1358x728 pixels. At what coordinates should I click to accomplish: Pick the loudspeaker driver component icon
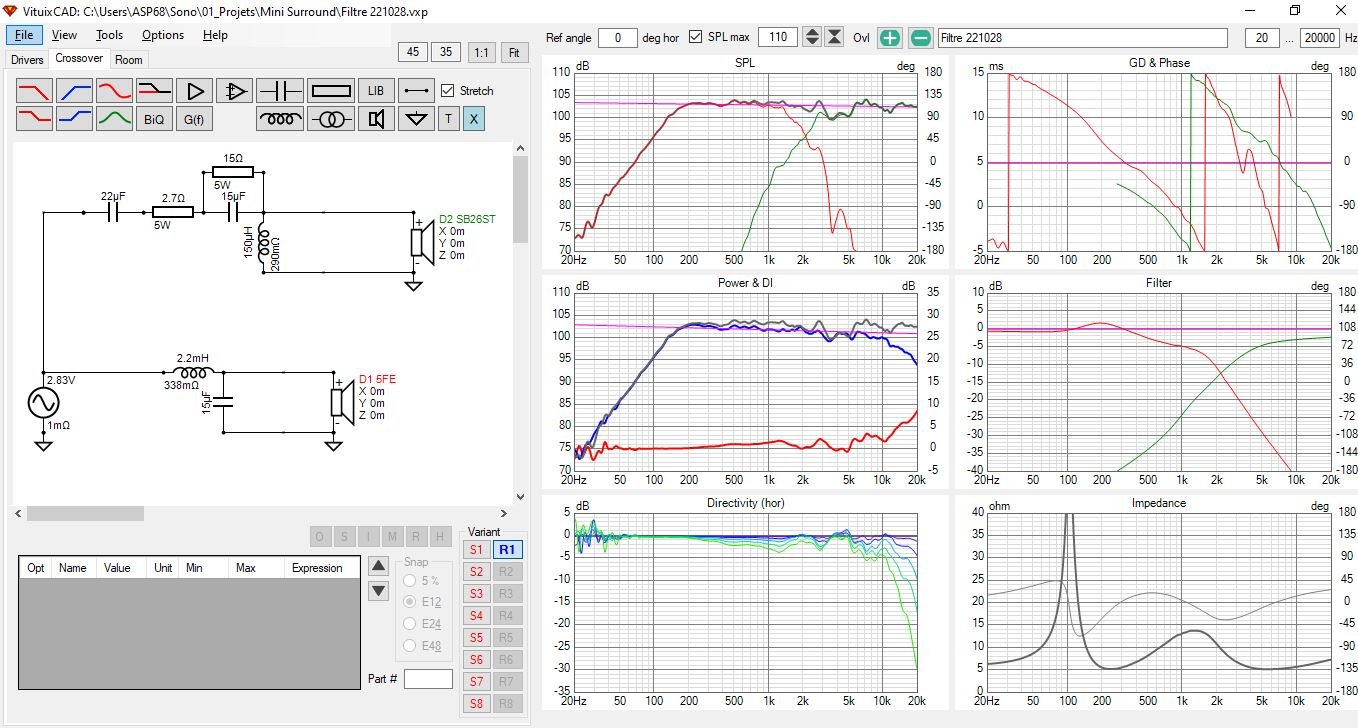376,119
